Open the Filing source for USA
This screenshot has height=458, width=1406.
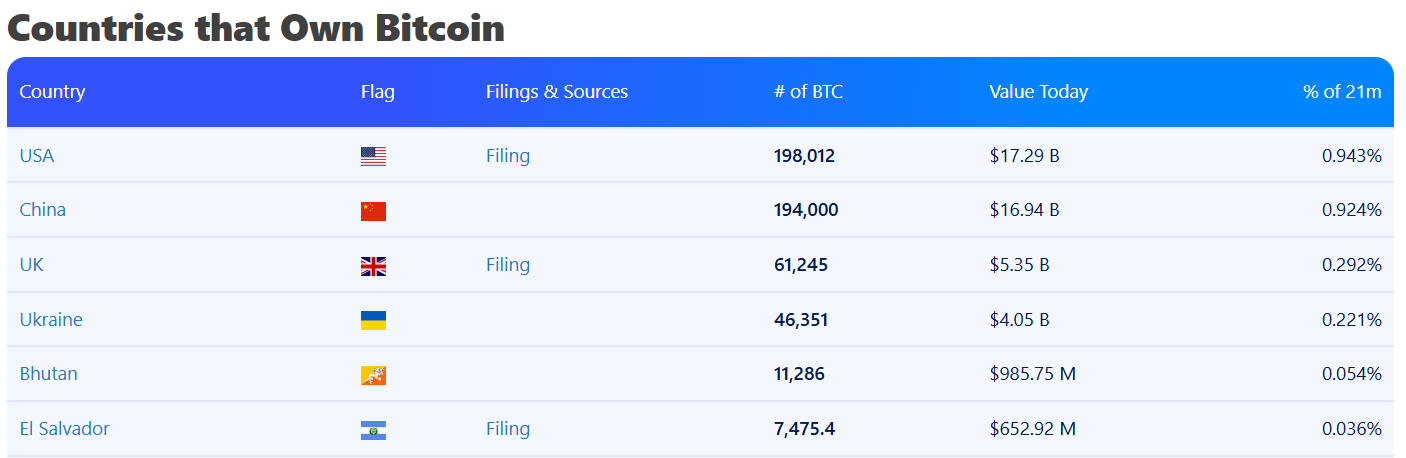click(x=508, y=156)
